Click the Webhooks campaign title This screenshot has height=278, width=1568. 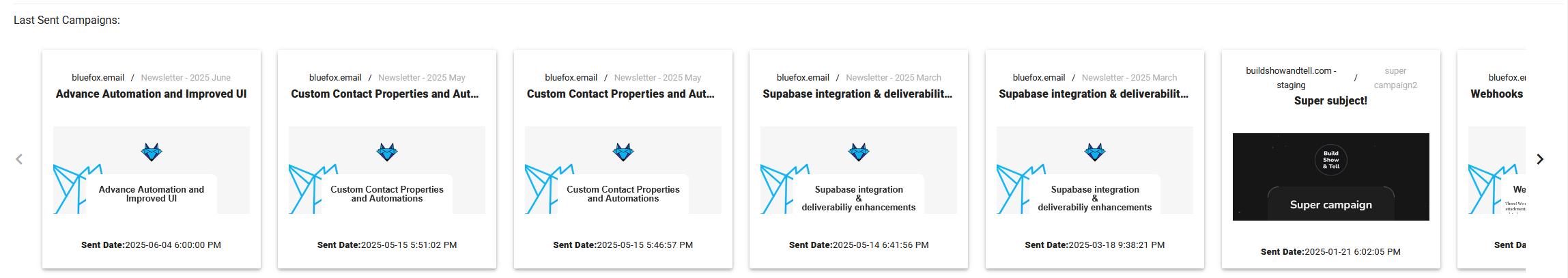tap(1496, 94)
